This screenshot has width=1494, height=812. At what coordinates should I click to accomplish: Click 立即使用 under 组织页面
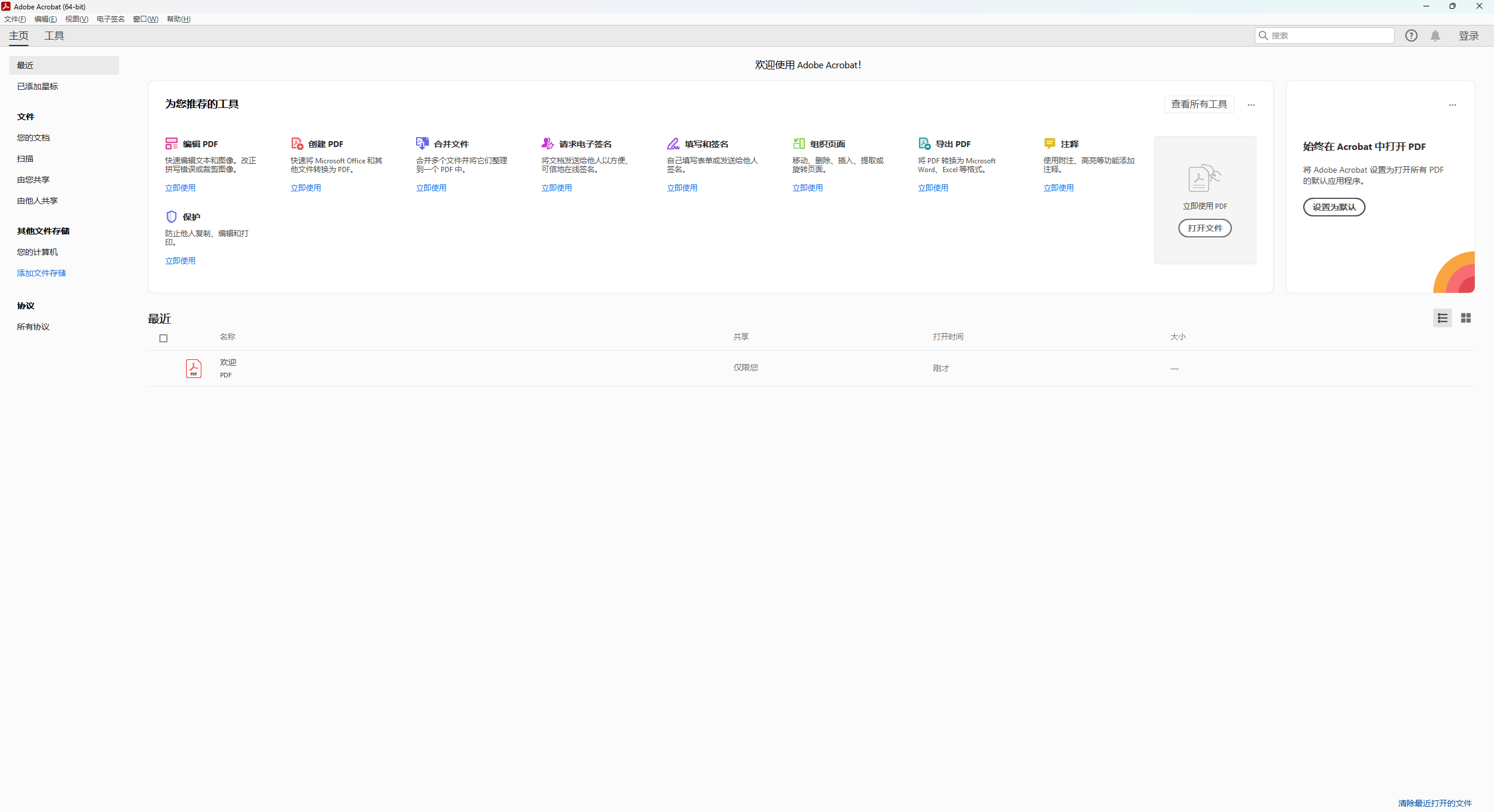pos(808,188)
